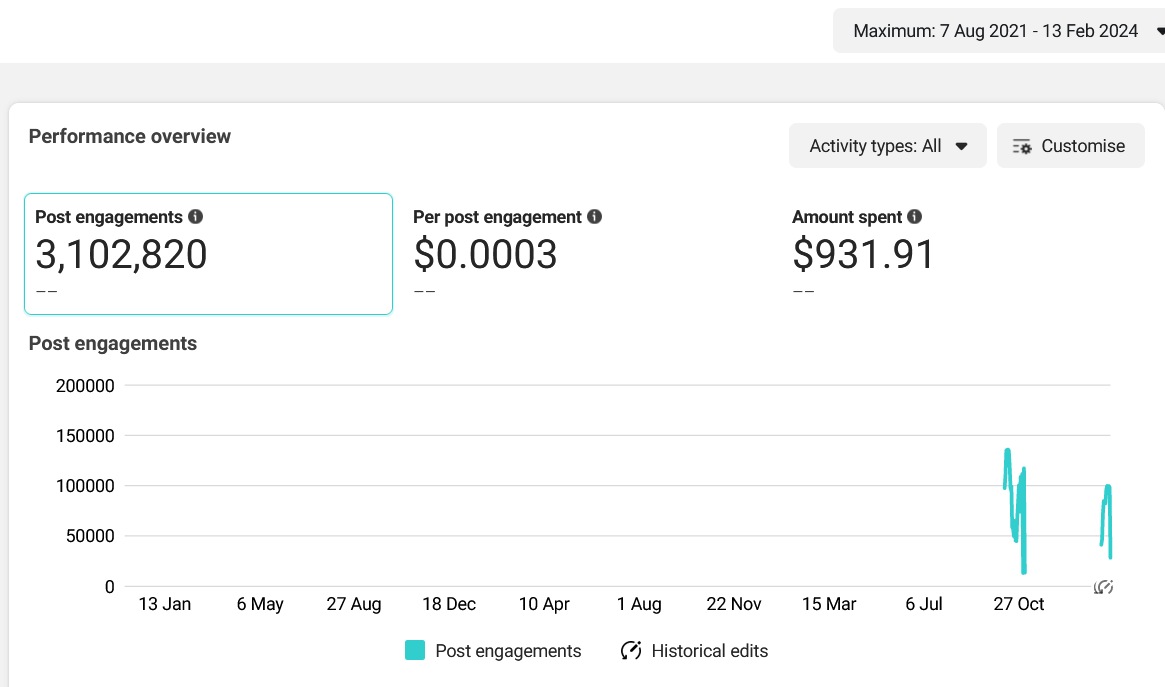Click the 27 Oct x-axis label

pyautogui.click(x=1018, y=604)
